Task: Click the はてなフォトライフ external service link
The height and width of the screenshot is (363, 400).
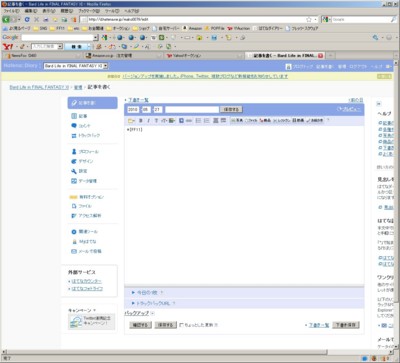Action: tap(87, 289)
